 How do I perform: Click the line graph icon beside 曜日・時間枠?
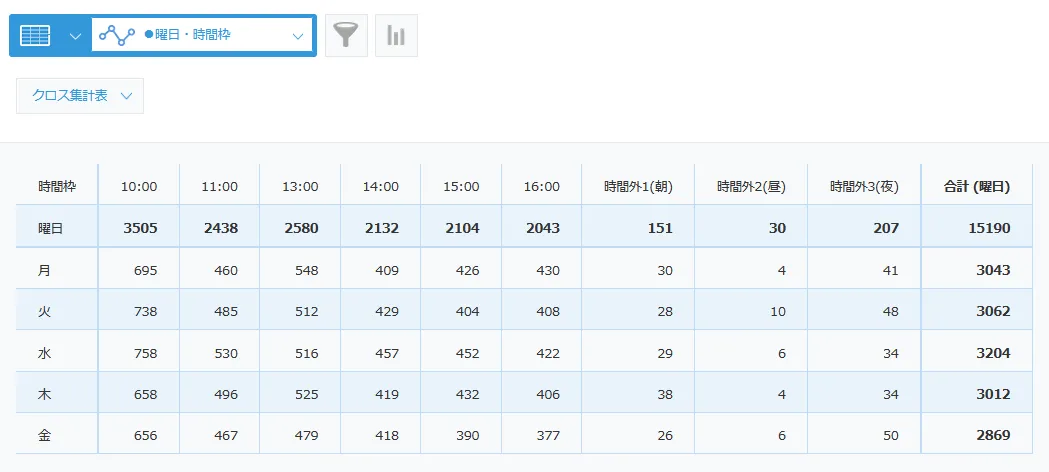click(117, 35)
